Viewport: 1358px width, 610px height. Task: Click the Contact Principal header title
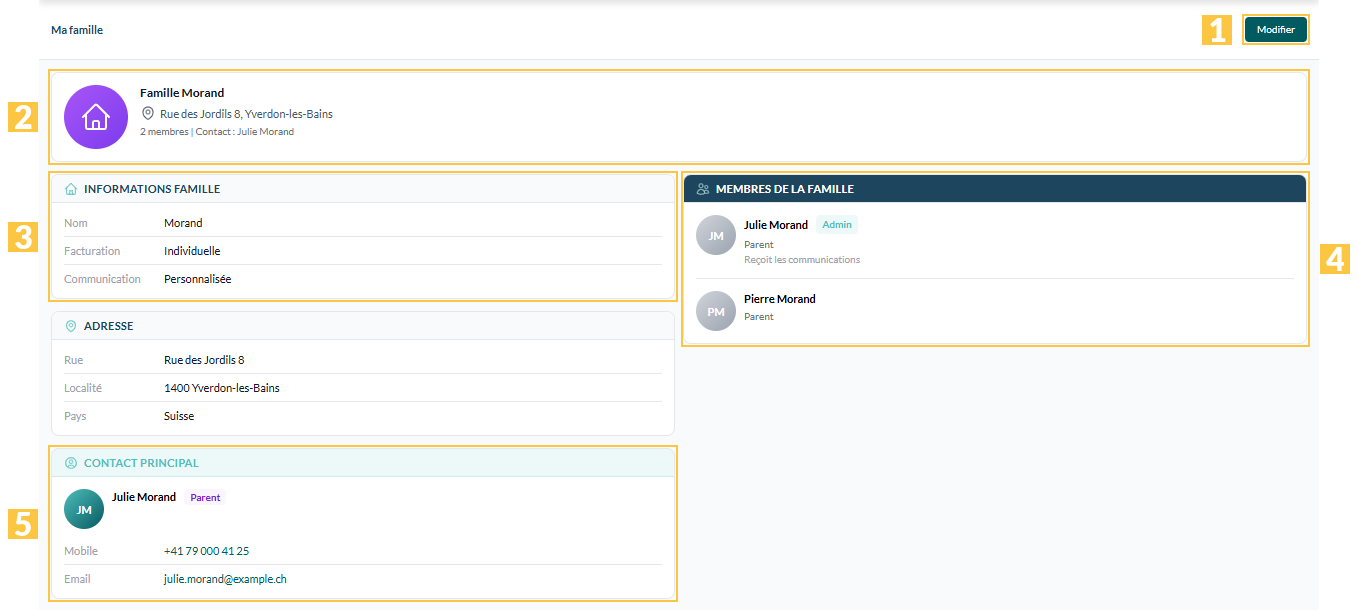point(141,463)
